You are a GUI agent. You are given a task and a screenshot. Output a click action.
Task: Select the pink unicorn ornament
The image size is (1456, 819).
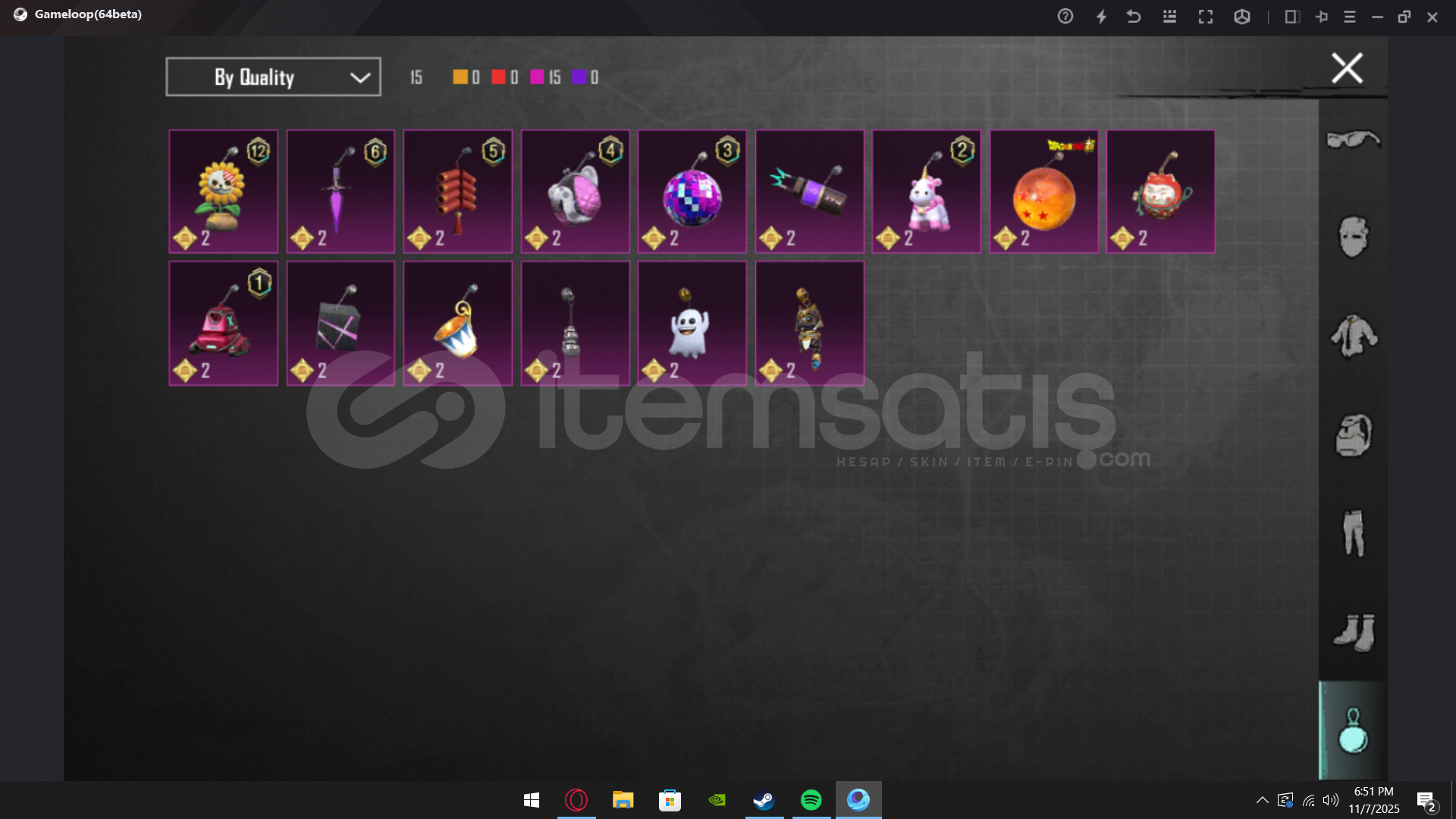(926, 191)
